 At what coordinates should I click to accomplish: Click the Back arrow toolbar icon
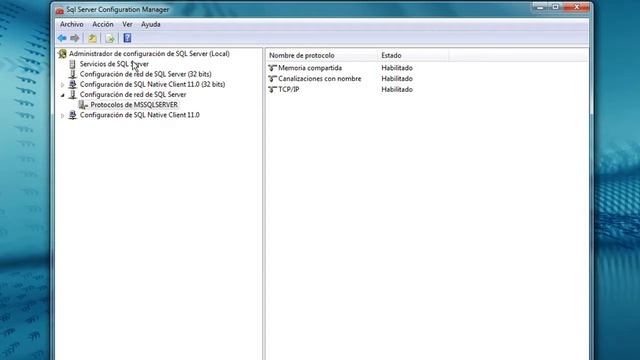(x=62, y=38)
